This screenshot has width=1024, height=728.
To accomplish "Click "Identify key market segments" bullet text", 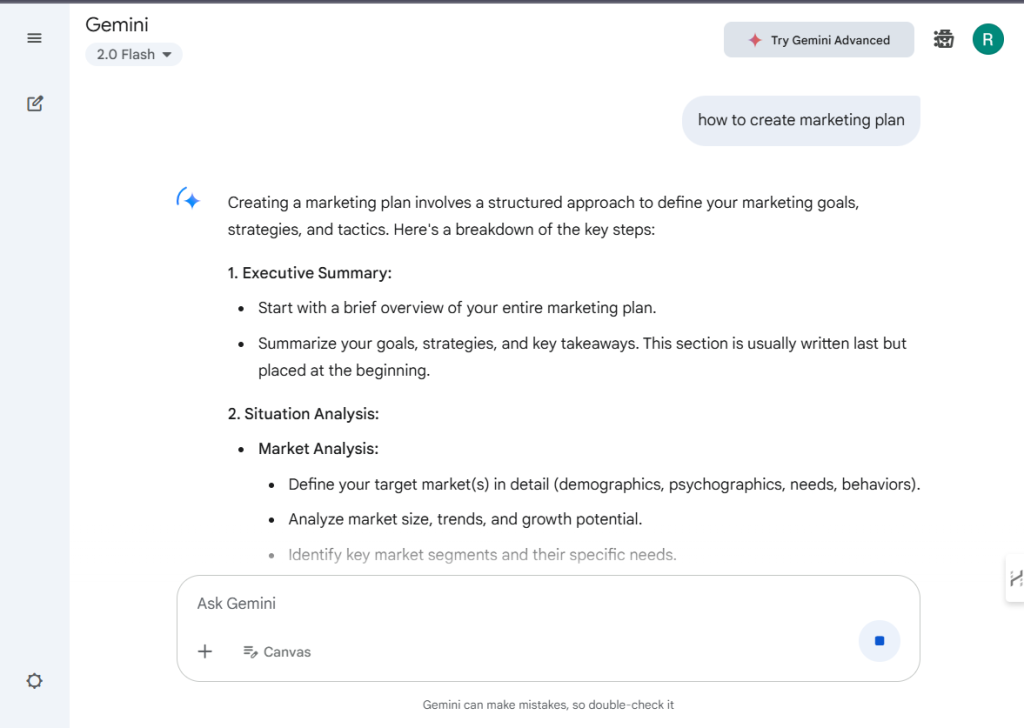I will [482, 554].
